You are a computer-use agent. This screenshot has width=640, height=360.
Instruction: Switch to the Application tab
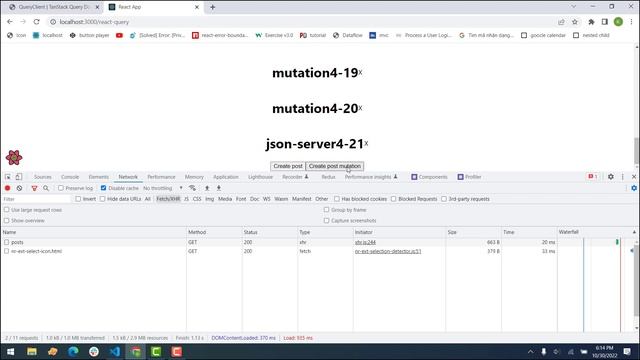pos(226,177)
